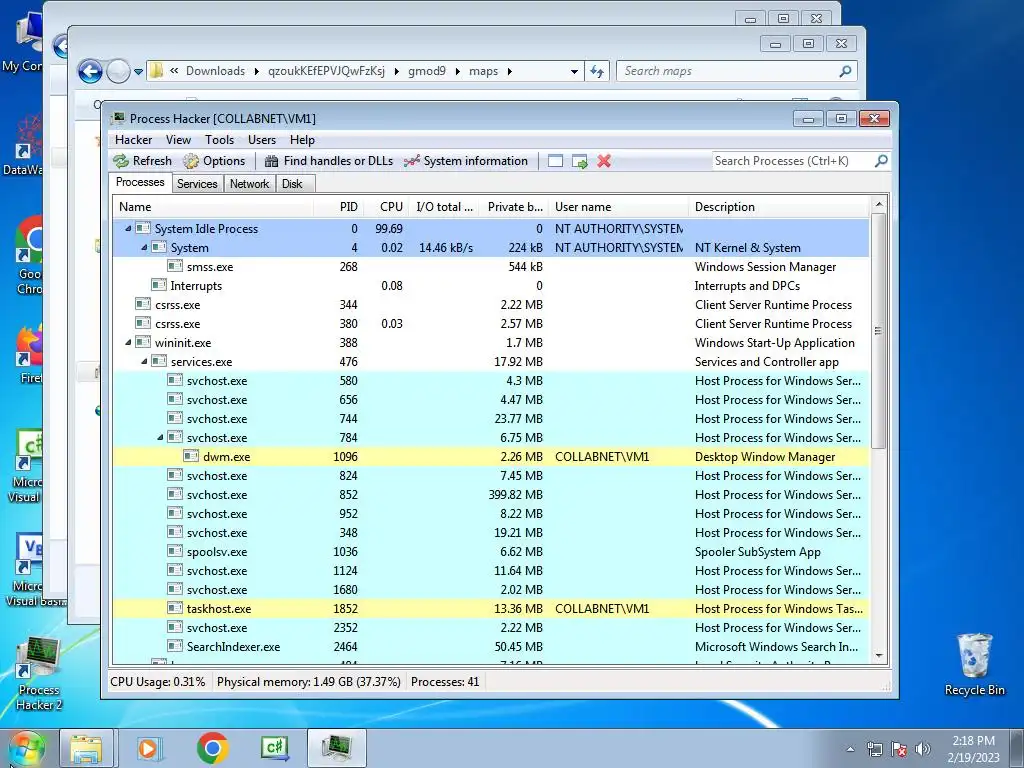The height and width of the screenshot is (768, 1024).
Task: Collapse the System process tree node
Action: [x=144, y=248]
